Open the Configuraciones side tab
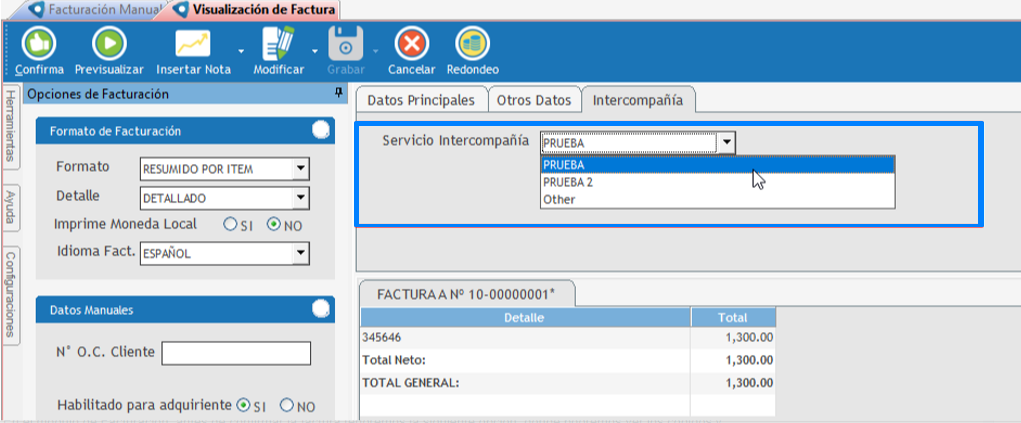Viewport: 1021px width, 423px height. (11, 295)
